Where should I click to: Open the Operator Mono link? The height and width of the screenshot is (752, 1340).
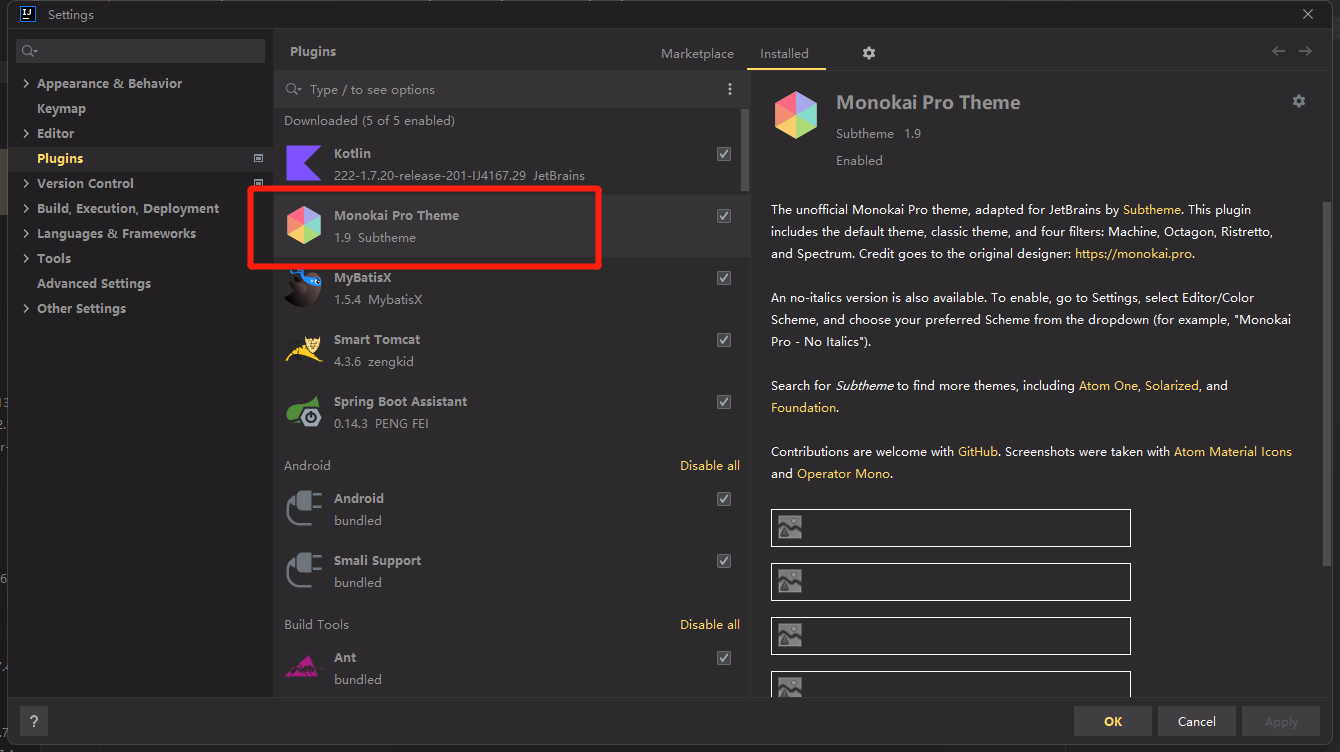tap(843, 473)
